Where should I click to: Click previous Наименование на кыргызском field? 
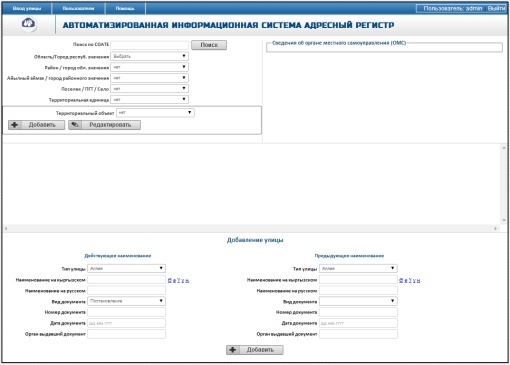[x=358, y=279]
